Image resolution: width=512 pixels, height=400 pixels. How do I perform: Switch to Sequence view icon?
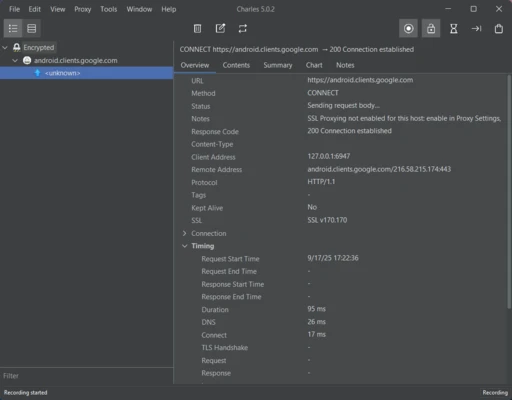tap(32, 28)
